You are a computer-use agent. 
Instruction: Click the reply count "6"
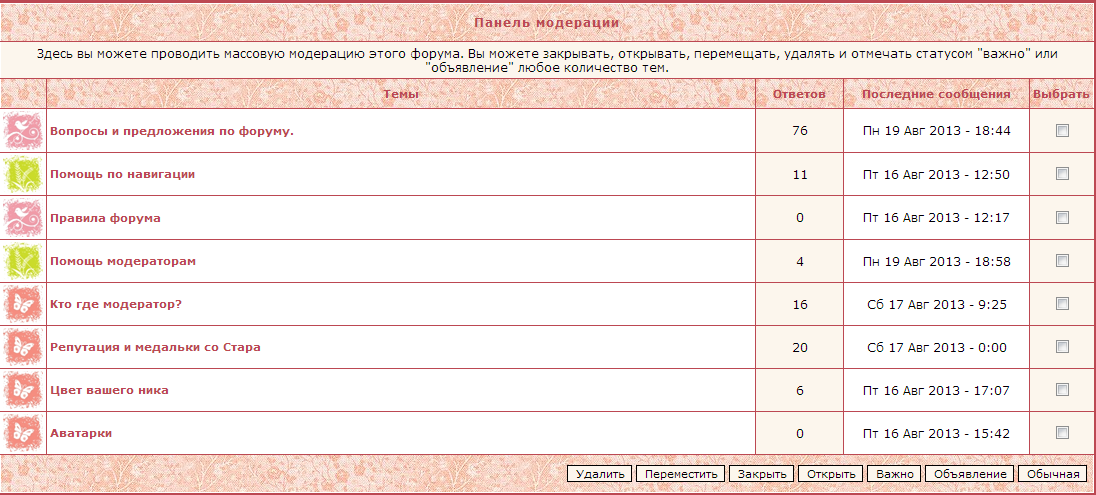click(x=800, y=391)
